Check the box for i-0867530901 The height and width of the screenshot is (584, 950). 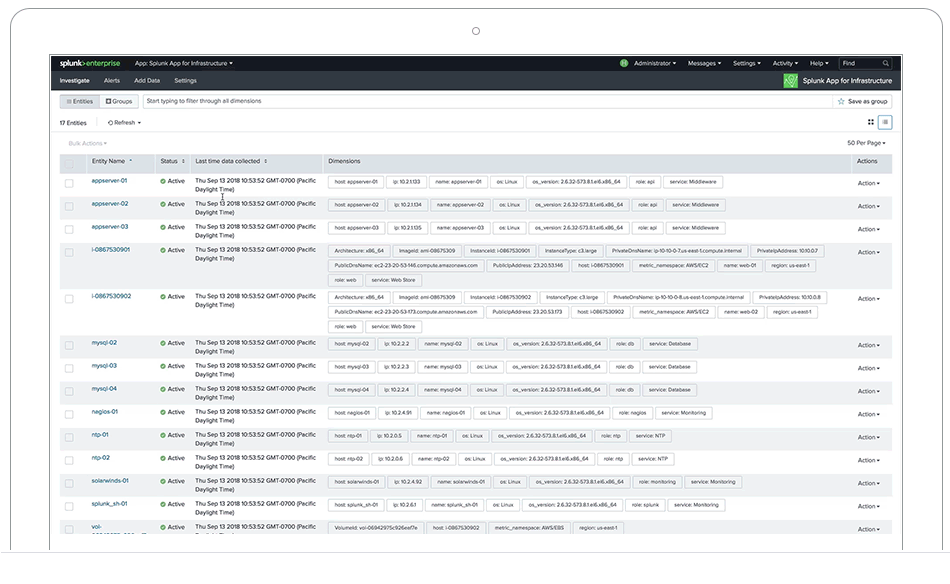69,253
